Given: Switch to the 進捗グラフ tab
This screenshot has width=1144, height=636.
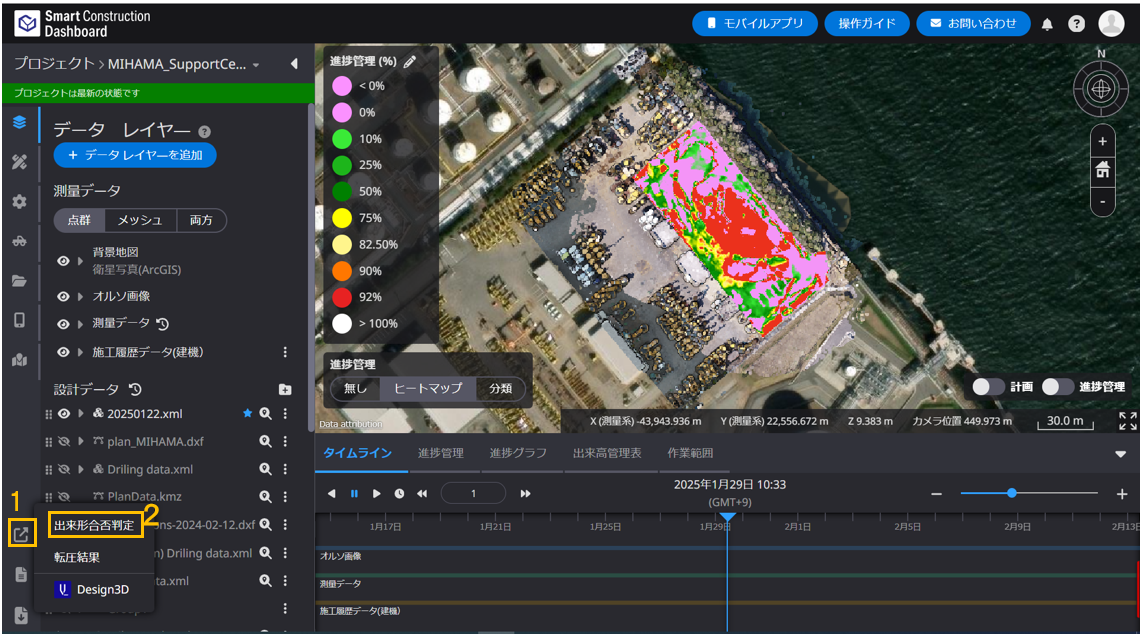Looking at the screenshot, I should tap(518, 453).
